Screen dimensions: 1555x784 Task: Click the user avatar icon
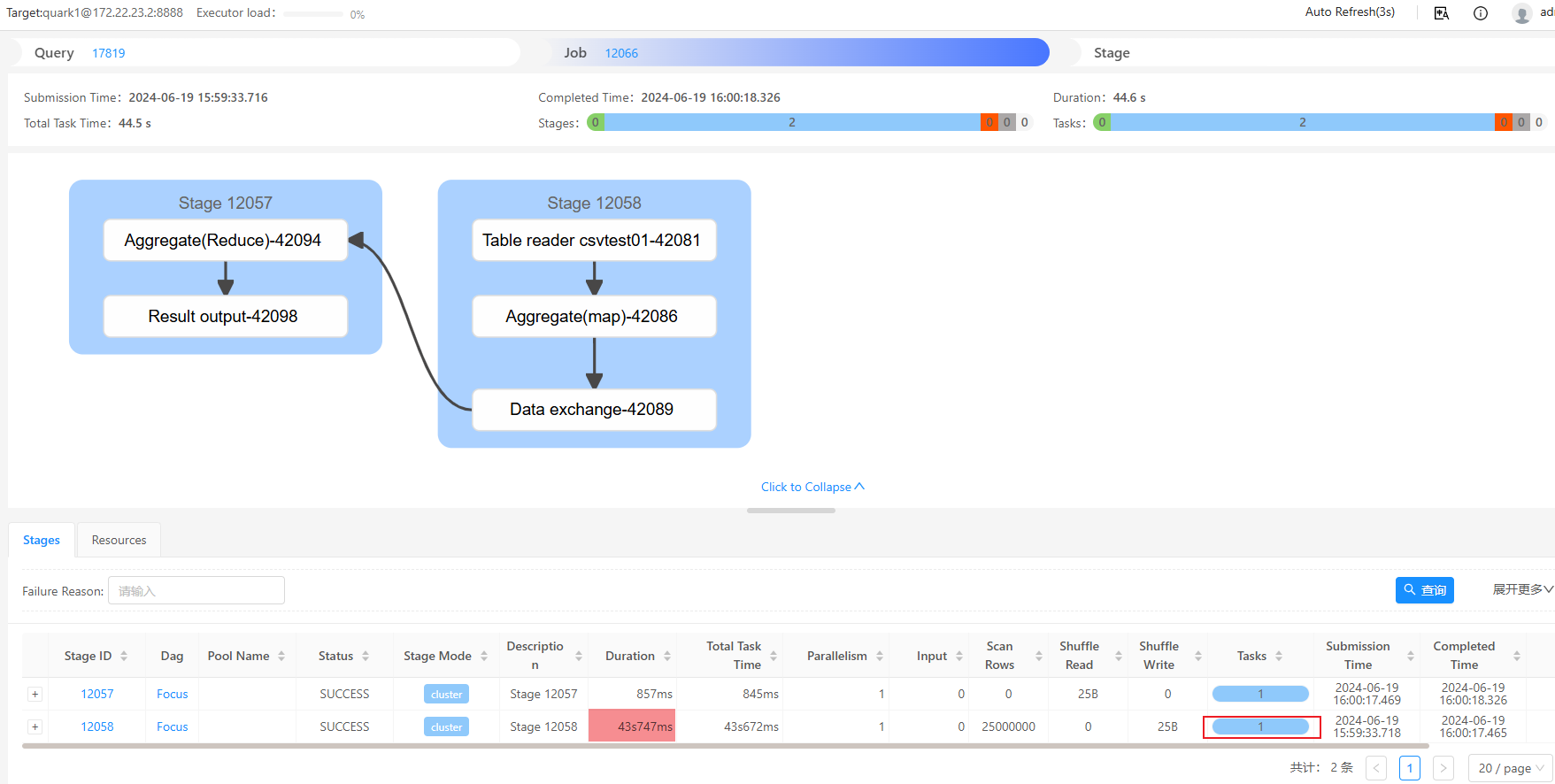click(x=1521, y=13)
